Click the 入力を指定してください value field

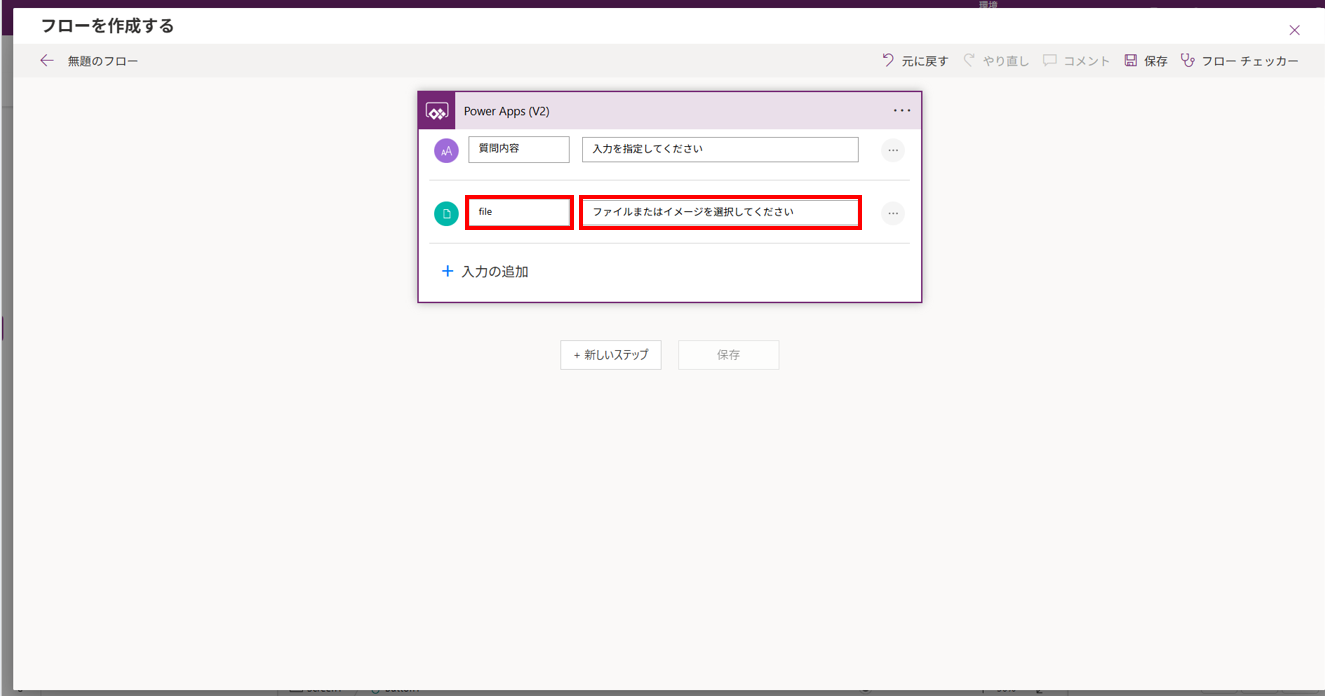coord(720,149)
